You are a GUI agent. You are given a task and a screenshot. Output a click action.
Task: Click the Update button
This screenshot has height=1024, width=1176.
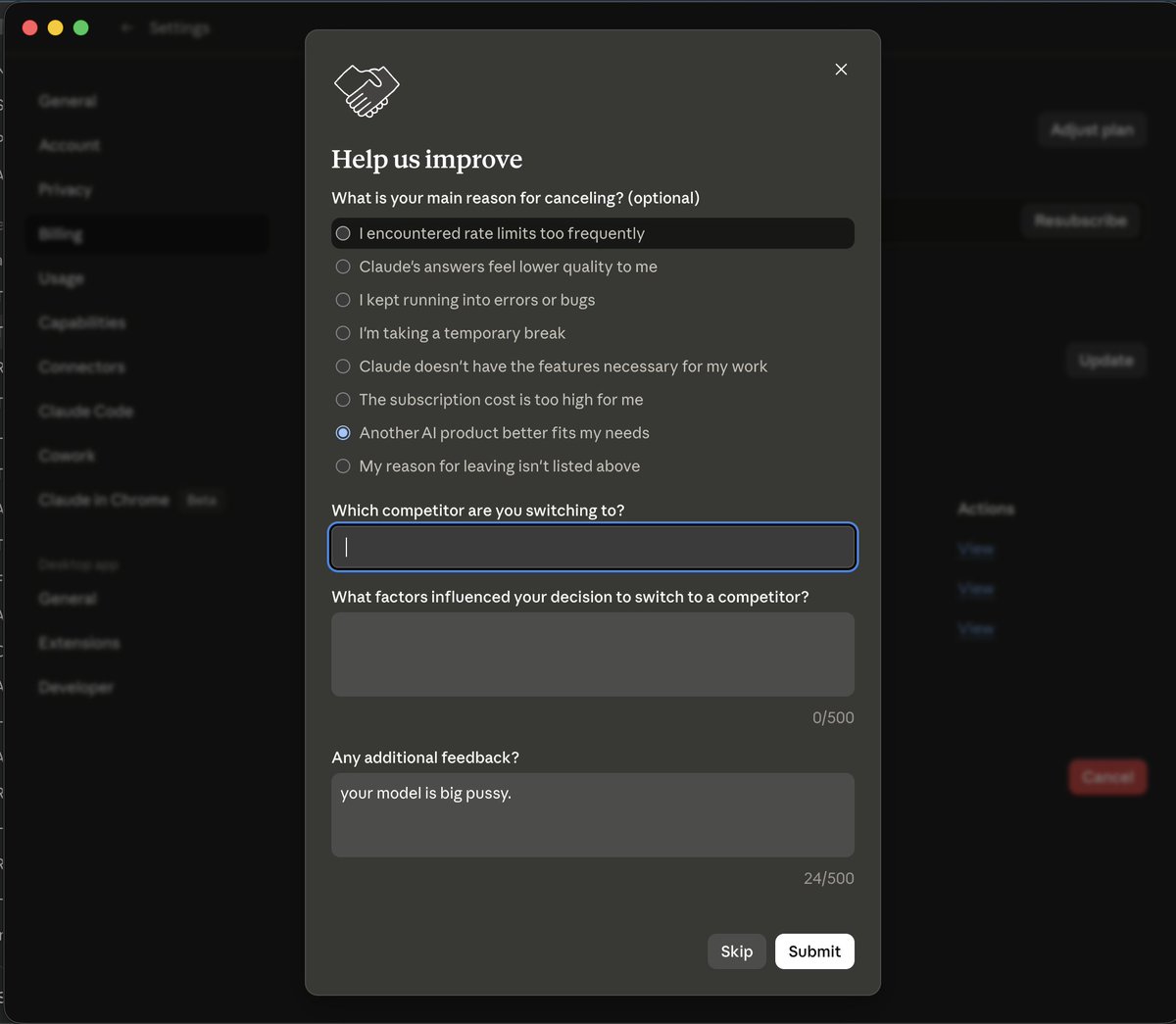click(x=1106, y=361)
